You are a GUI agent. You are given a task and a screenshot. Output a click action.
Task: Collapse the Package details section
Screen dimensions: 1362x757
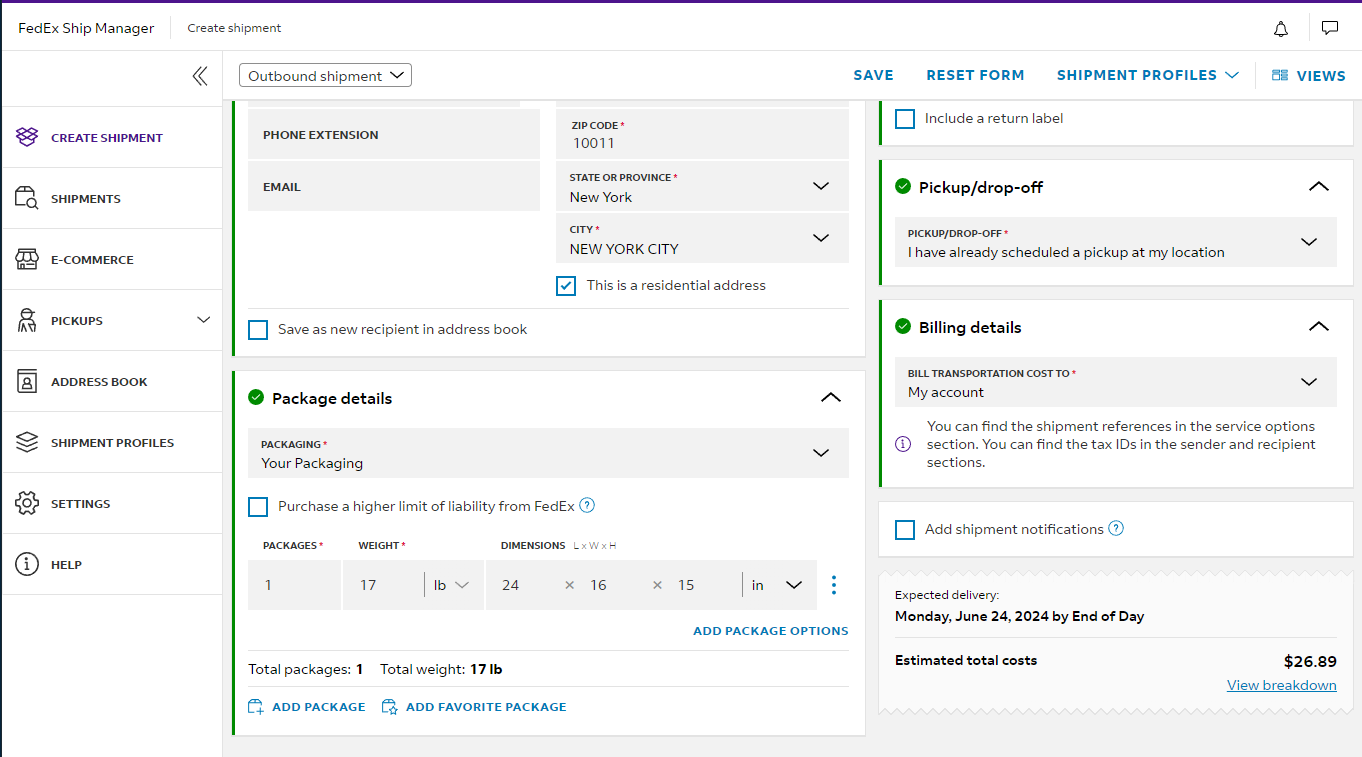click(x=831, y=398)
